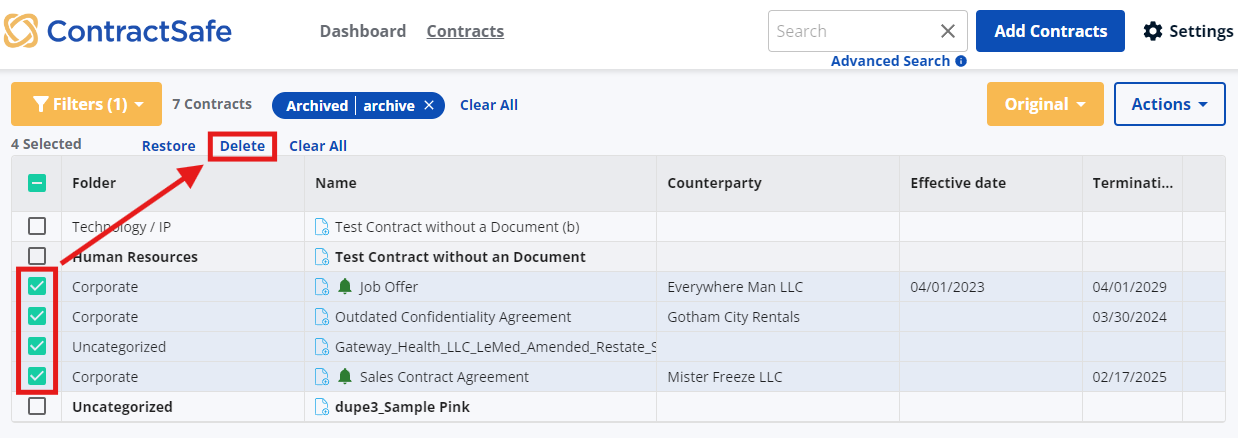Screen dimensions: 1238x438
Task: Check the Technology / IP row checkbox
Action: pos(37,226)
